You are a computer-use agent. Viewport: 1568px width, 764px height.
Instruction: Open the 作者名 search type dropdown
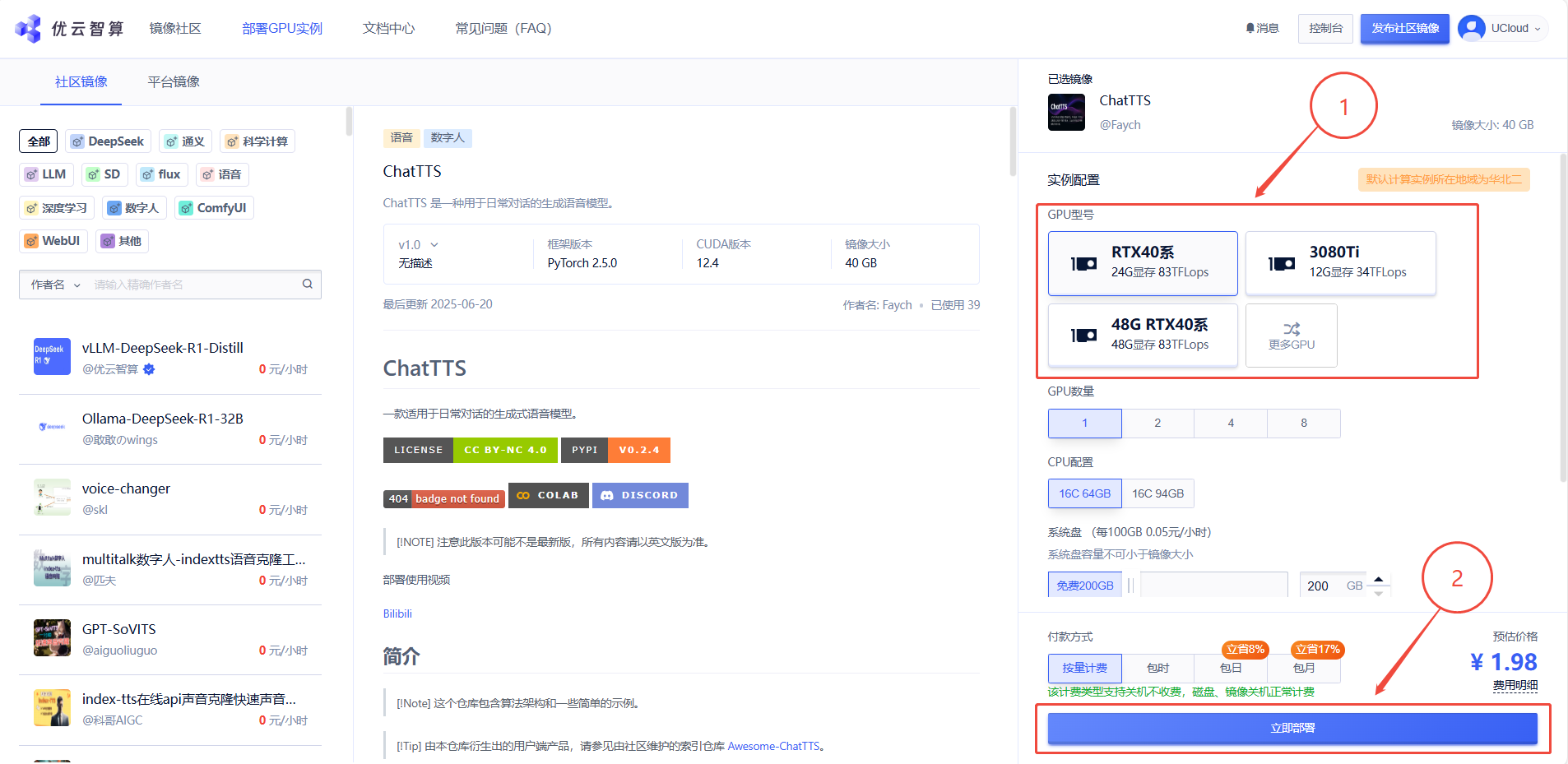pos(56,285)
